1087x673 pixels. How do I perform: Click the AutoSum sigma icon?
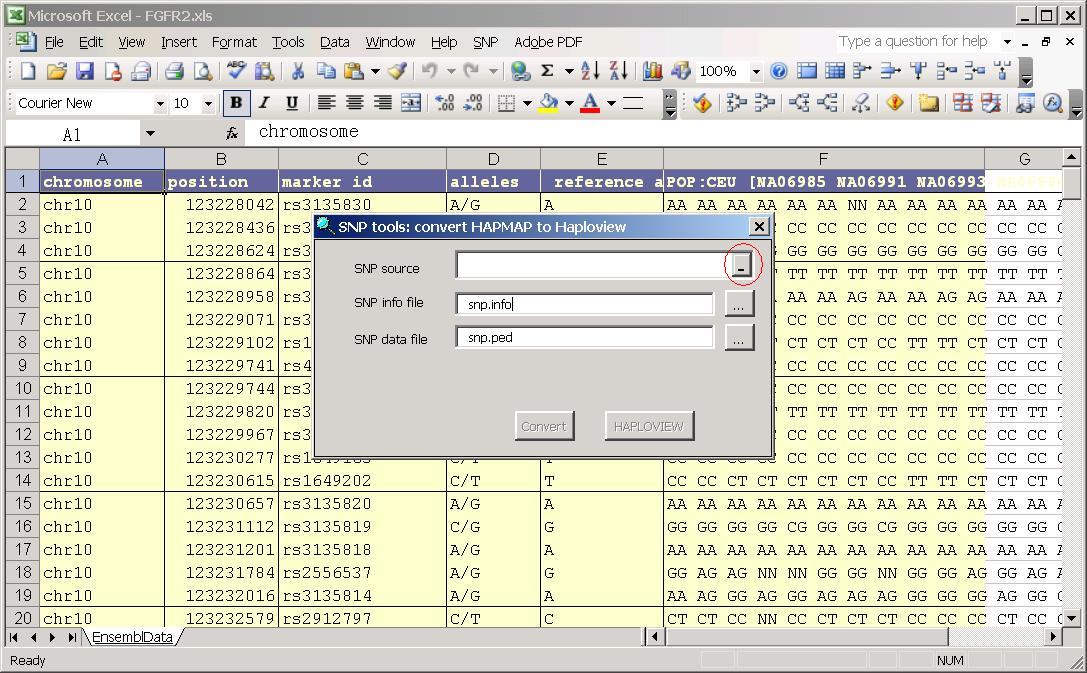coord(547,71)
